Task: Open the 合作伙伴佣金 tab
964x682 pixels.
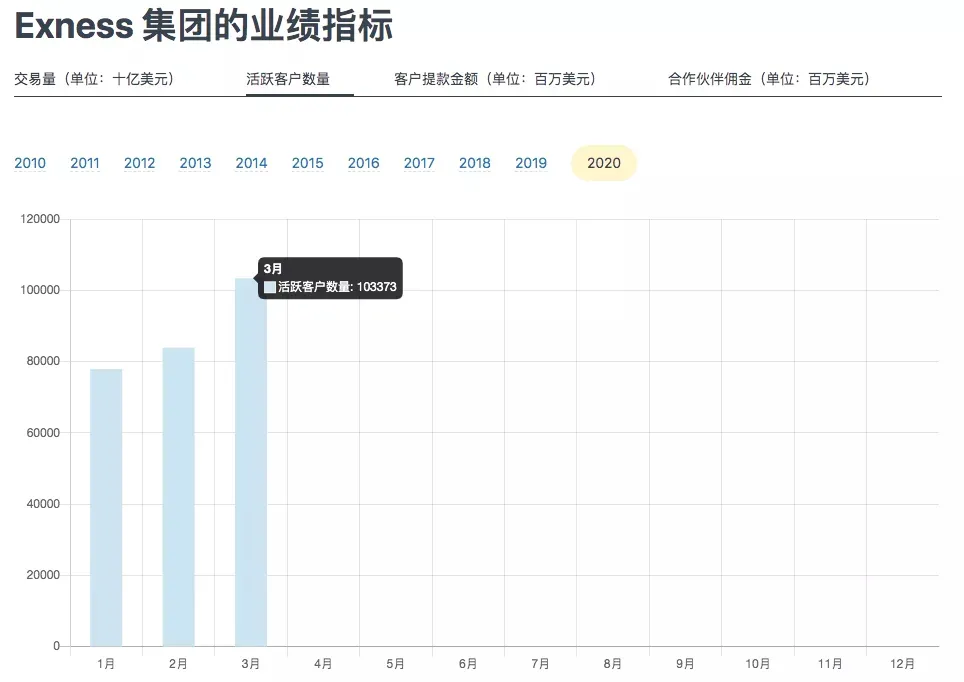Action: (769, 79)
